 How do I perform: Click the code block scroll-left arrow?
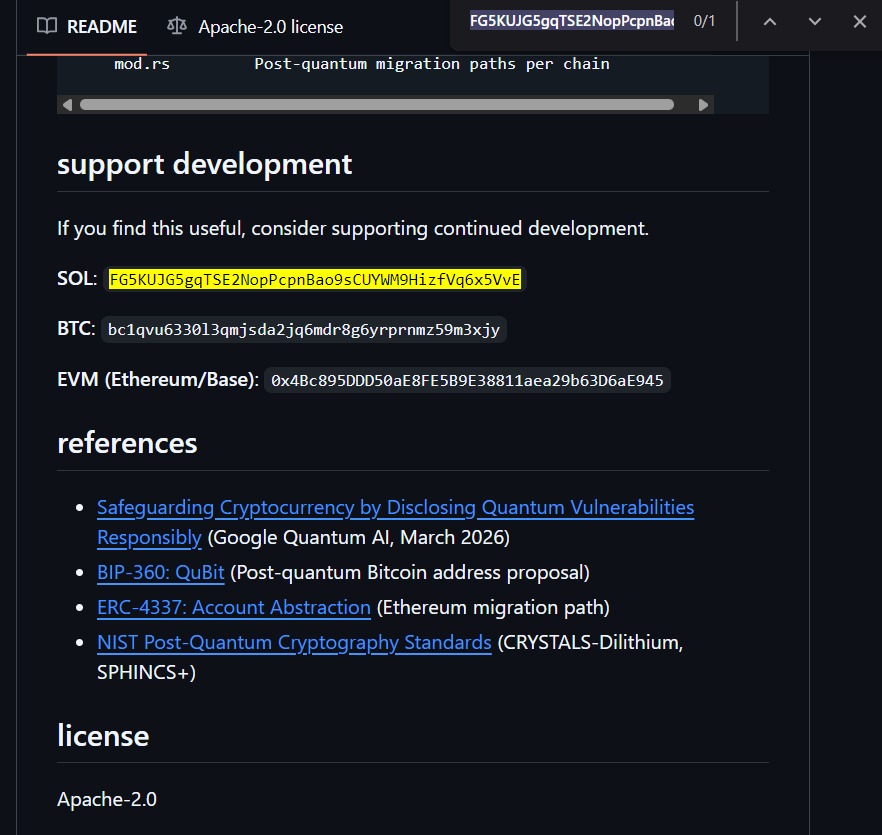pos(68,105)
